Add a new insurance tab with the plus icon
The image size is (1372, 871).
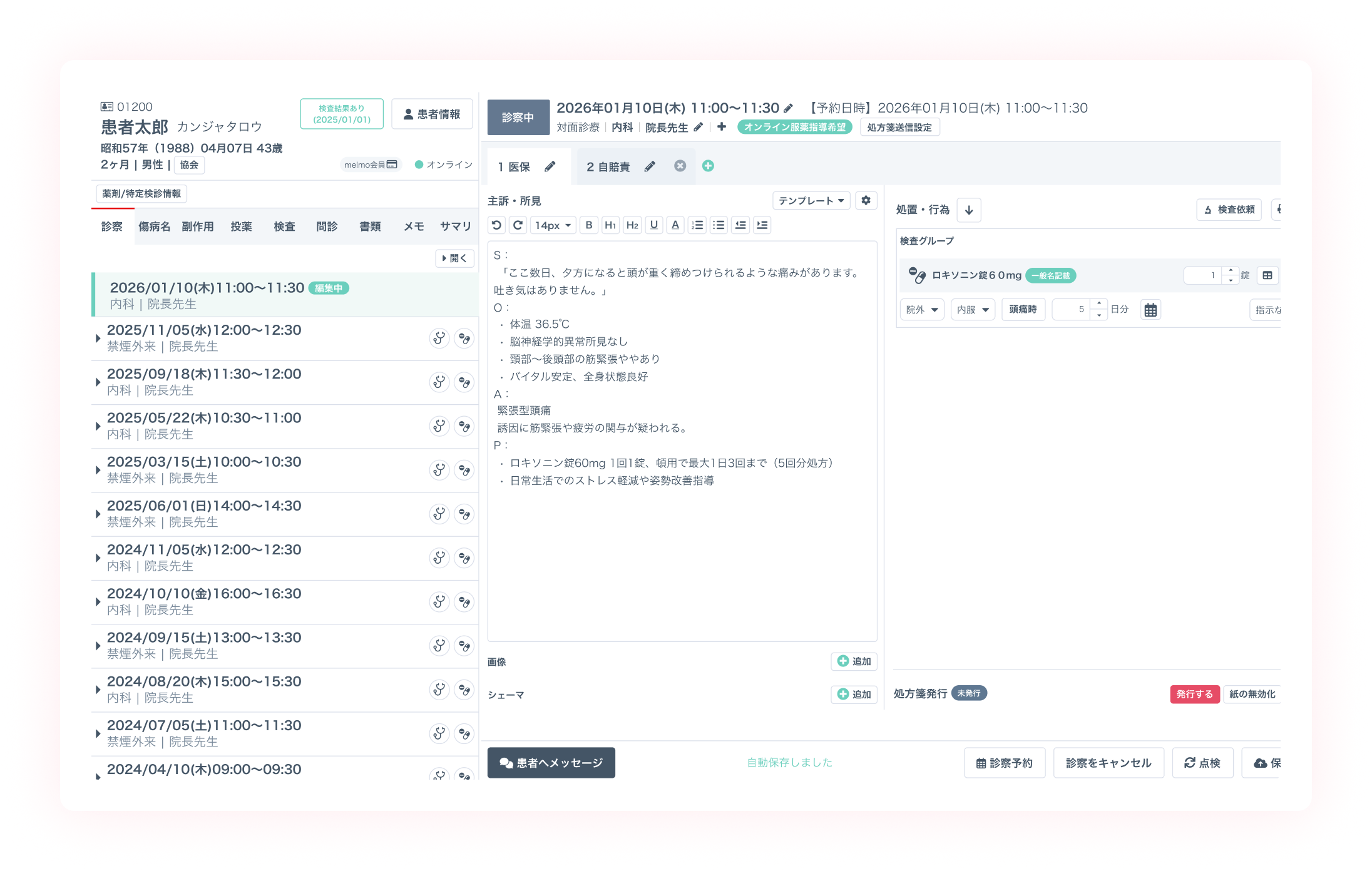pyautogui.click(x=708, y=166)
